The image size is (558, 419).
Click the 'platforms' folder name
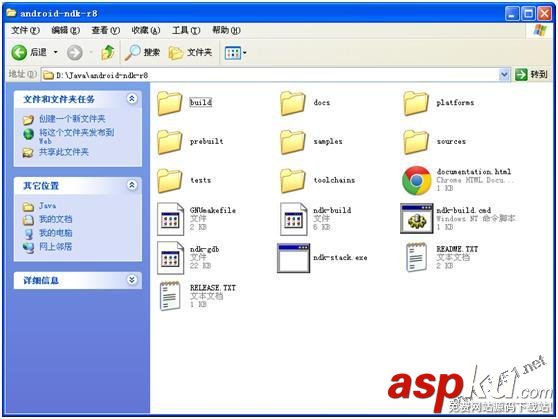pyautogui.click(x=455, y=103)
